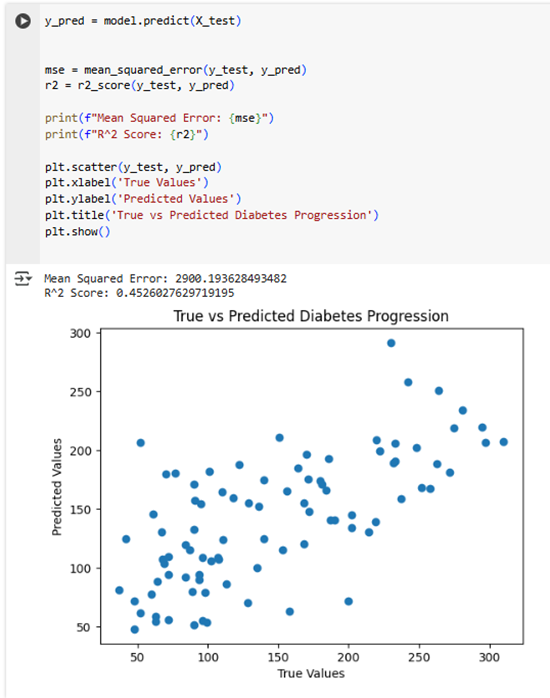Click the plt.show() line
Image resolution: width=550 pixels, height=698 pixels.
point(77,232)
